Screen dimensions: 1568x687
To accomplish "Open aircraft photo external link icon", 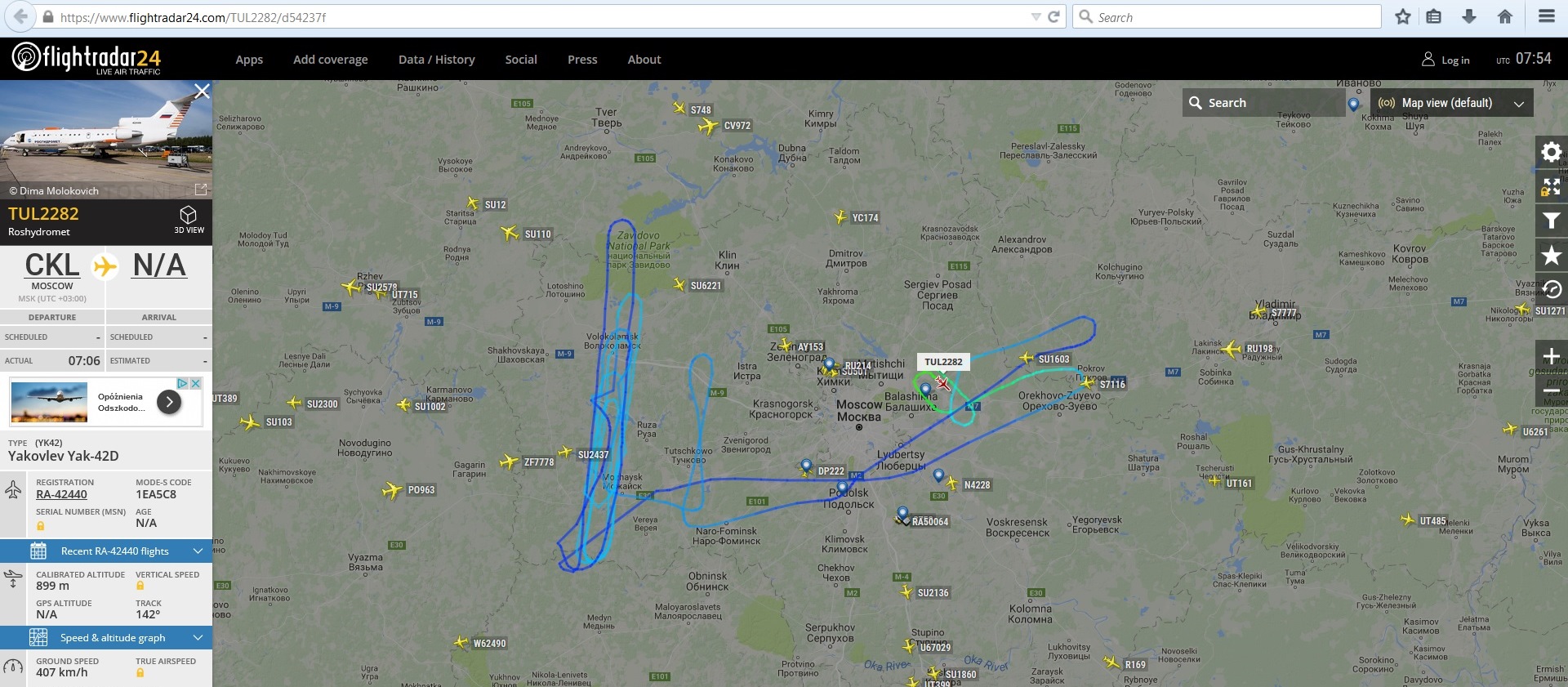I will tap(201, 190).
